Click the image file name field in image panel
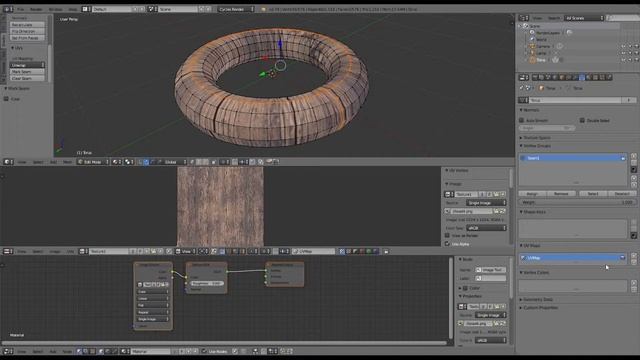 point(472,211)
